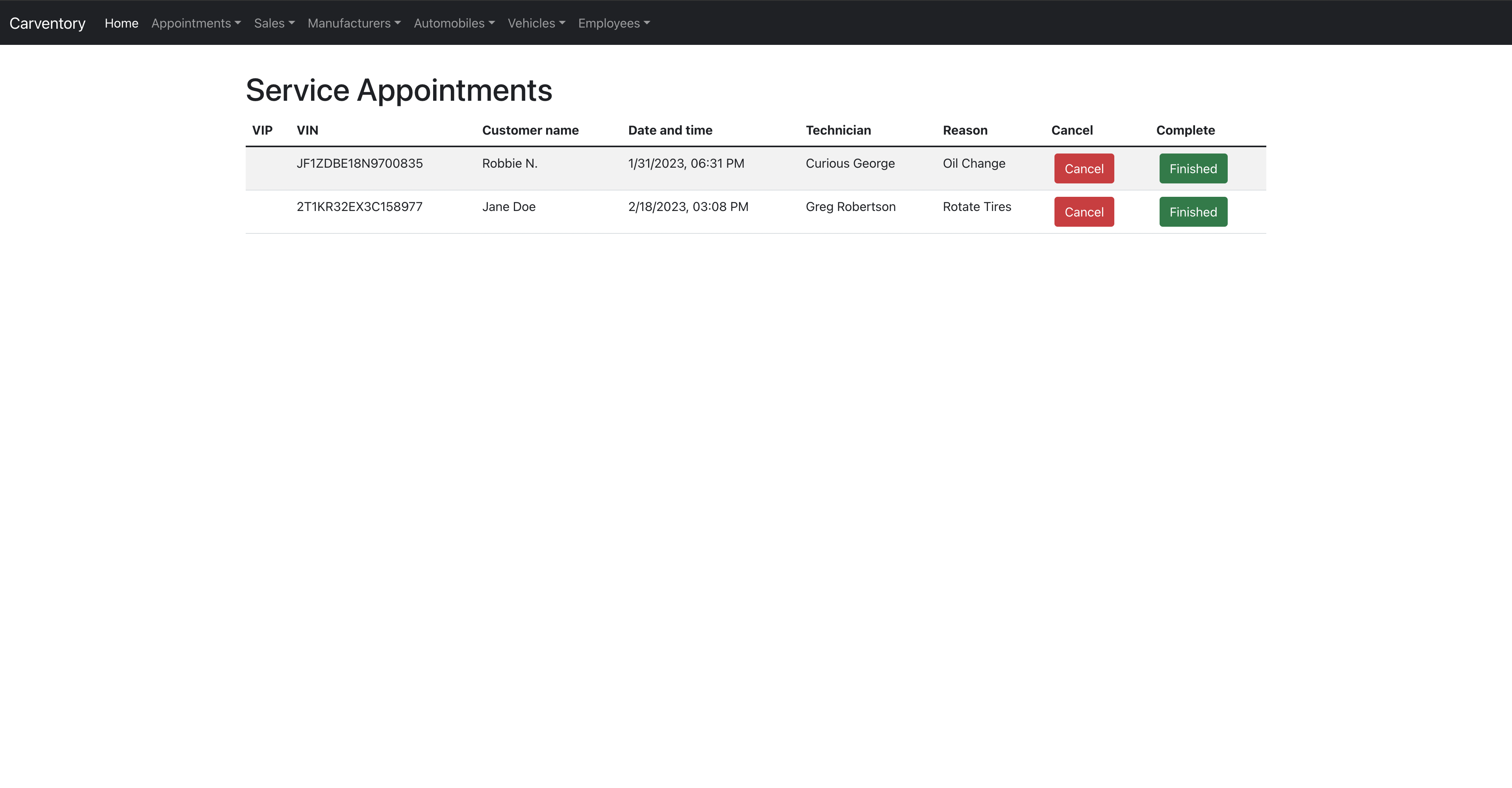The height and width of the screenshot is (788, 1512).
Task: Open the Manufacturers dropdown
Action: 354,23
